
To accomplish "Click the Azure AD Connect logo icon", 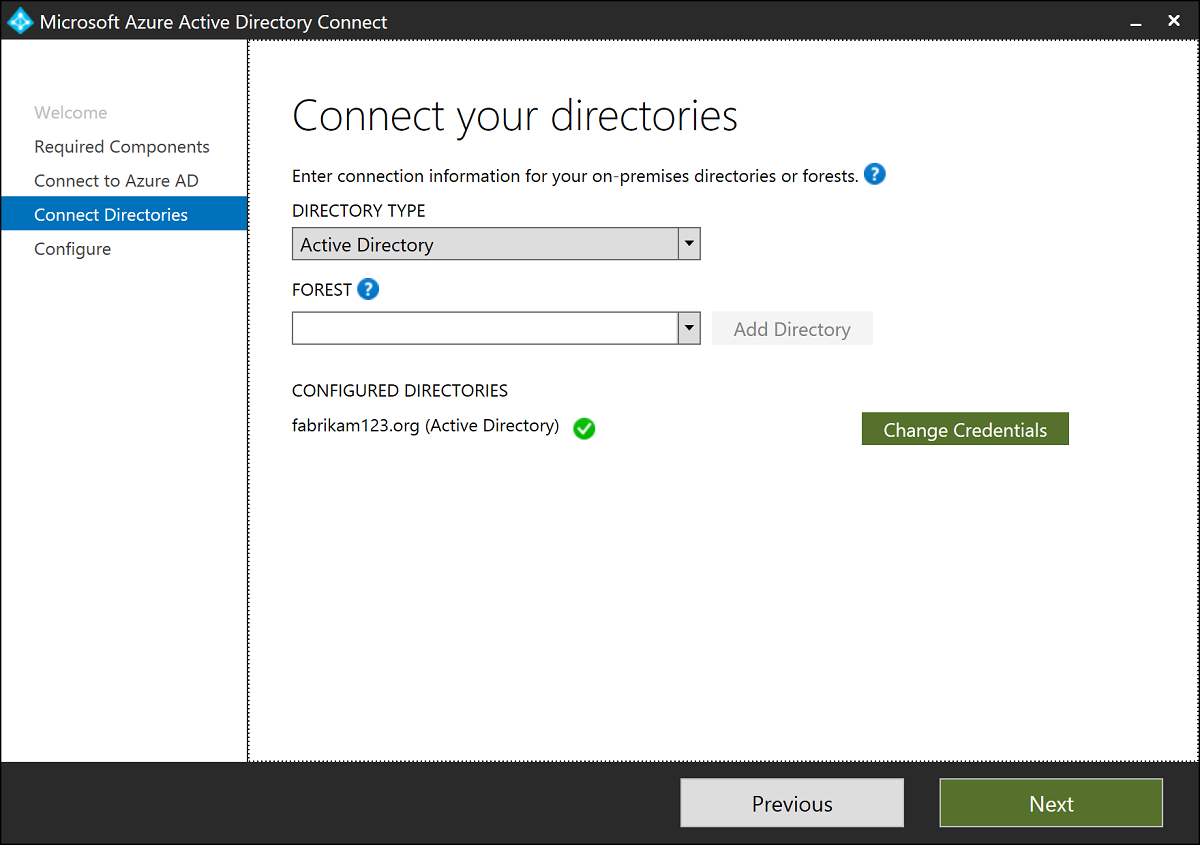I will tap(20, 21).
